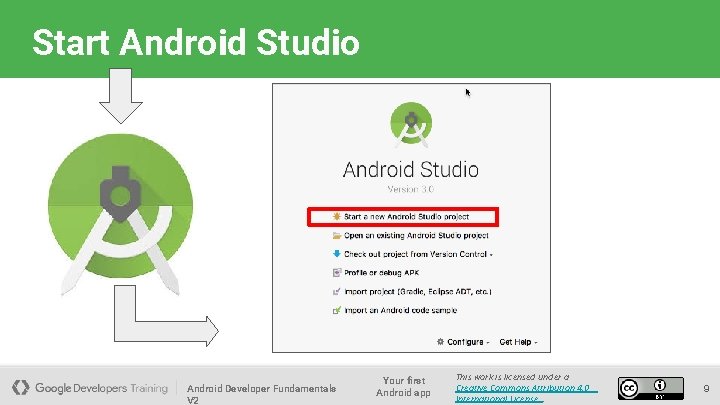Select Import an Android code sample

pyautogui.click(x=400, y=310)
